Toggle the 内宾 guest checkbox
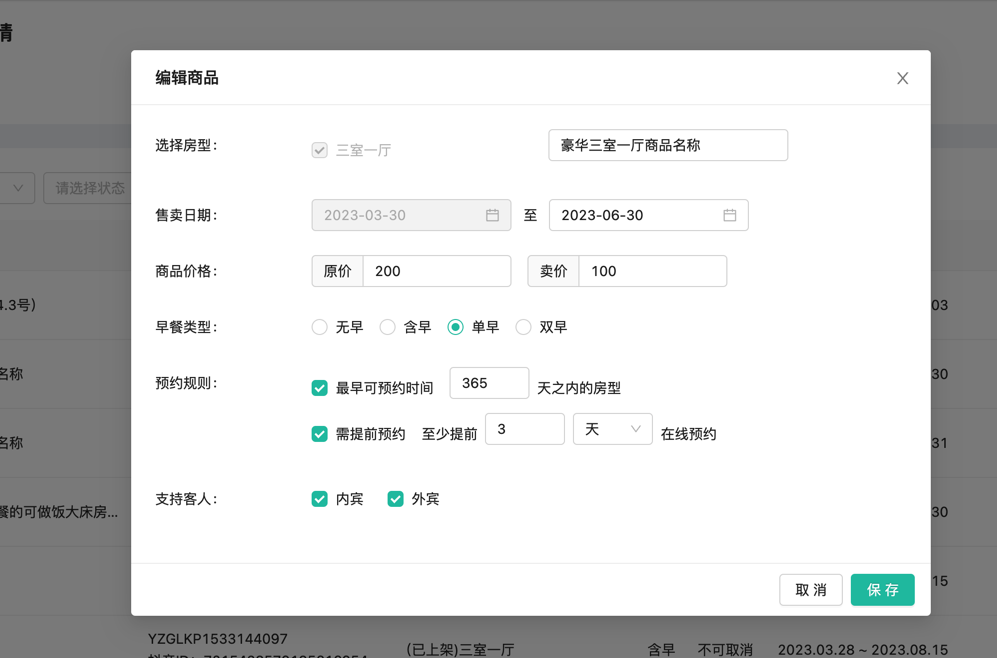The width and height of the screenshot is (997, 658). point(319,499)
